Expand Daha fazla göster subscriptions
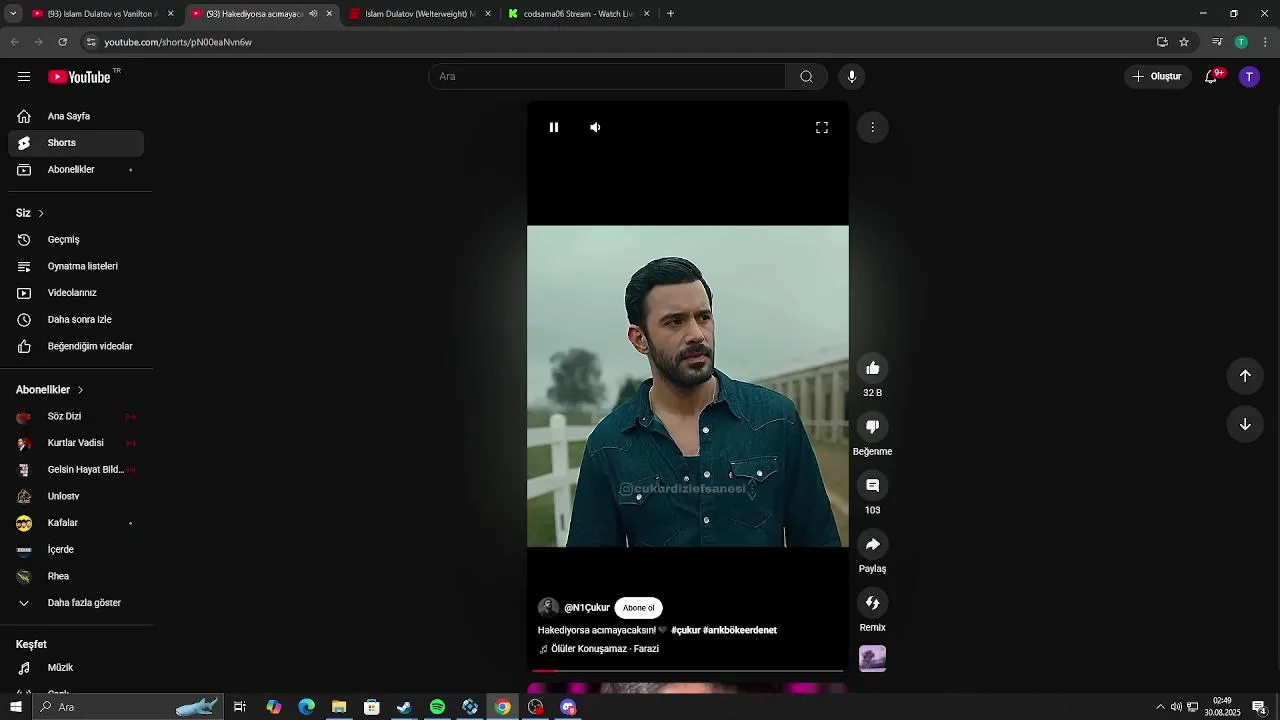Image resolution: width=1280 pixels, height=720 pixels. click(x=76, y=603)
